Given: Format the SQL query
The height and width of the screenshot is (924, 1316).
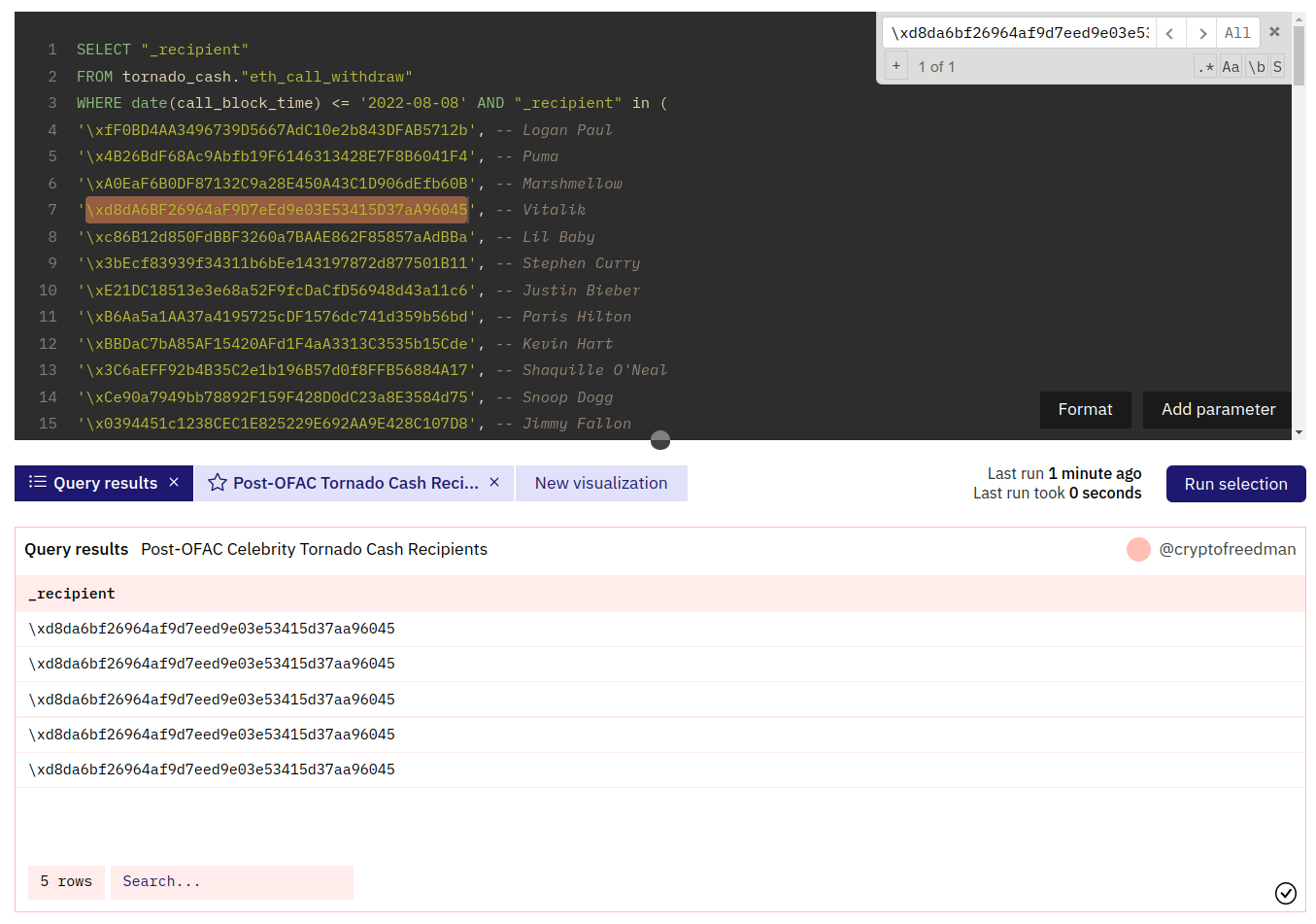Looking at the screenshot, I should click(1085, 410).
